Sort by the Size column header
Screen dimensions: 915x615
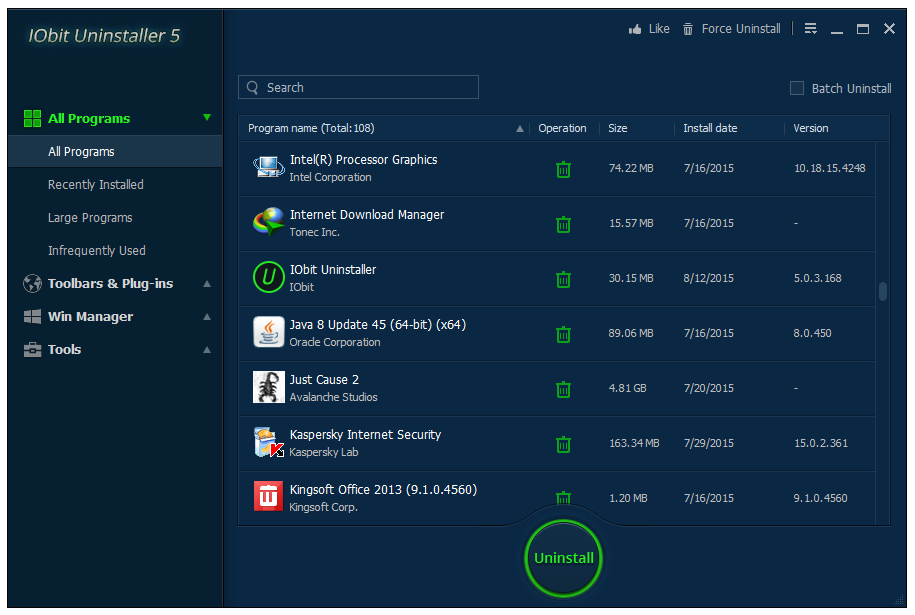click(x=617, y=128)
